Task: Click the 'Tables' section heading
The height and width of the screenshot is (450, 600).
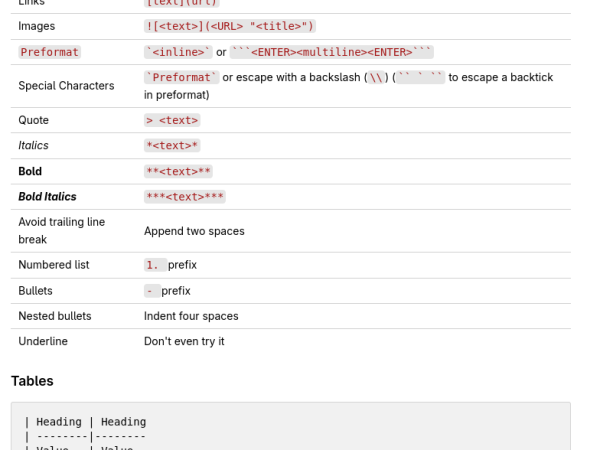Action: click(32, 381)
